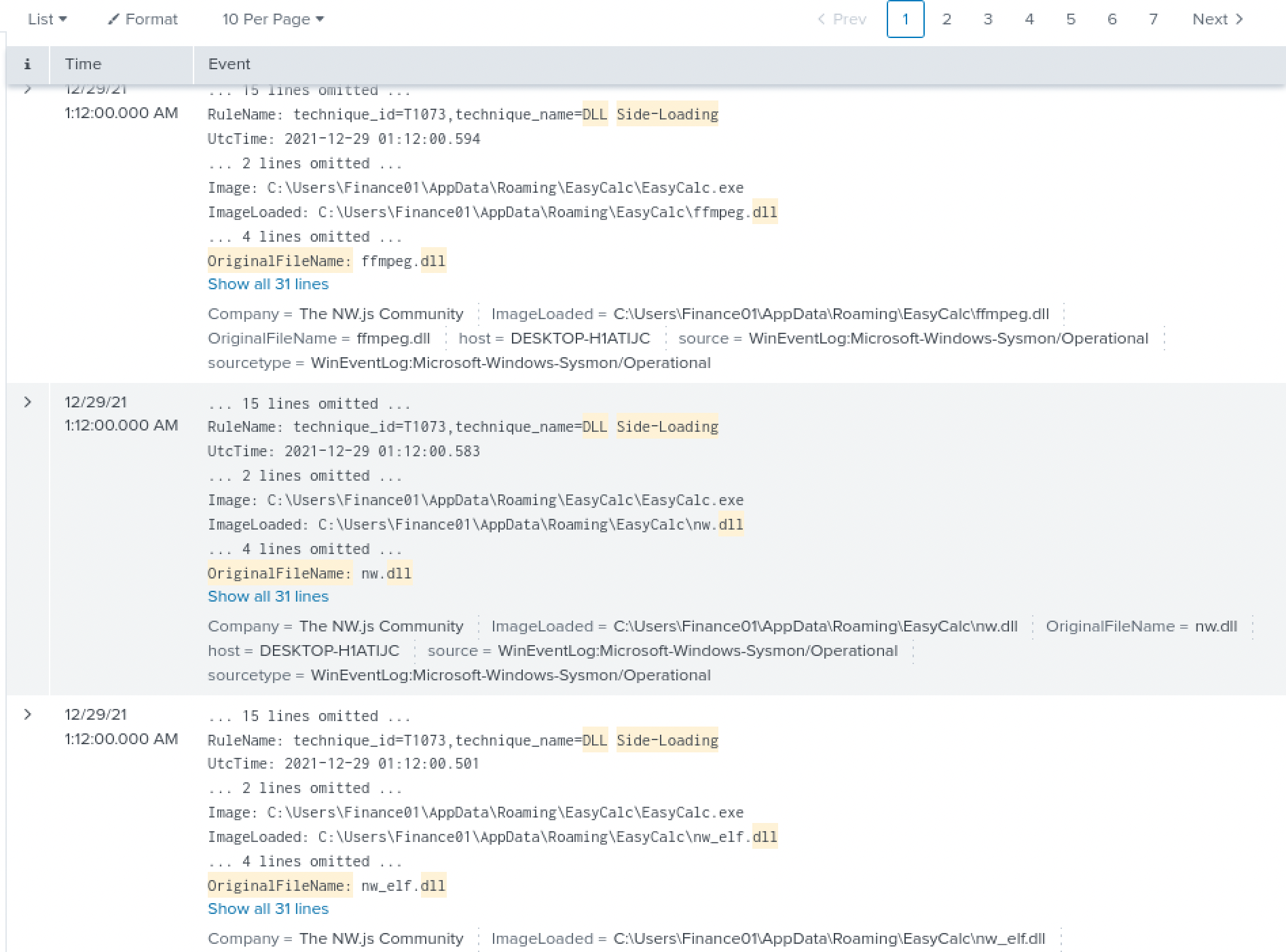Go to results page 4
1286x952 pixels.
click(1029, 19)
